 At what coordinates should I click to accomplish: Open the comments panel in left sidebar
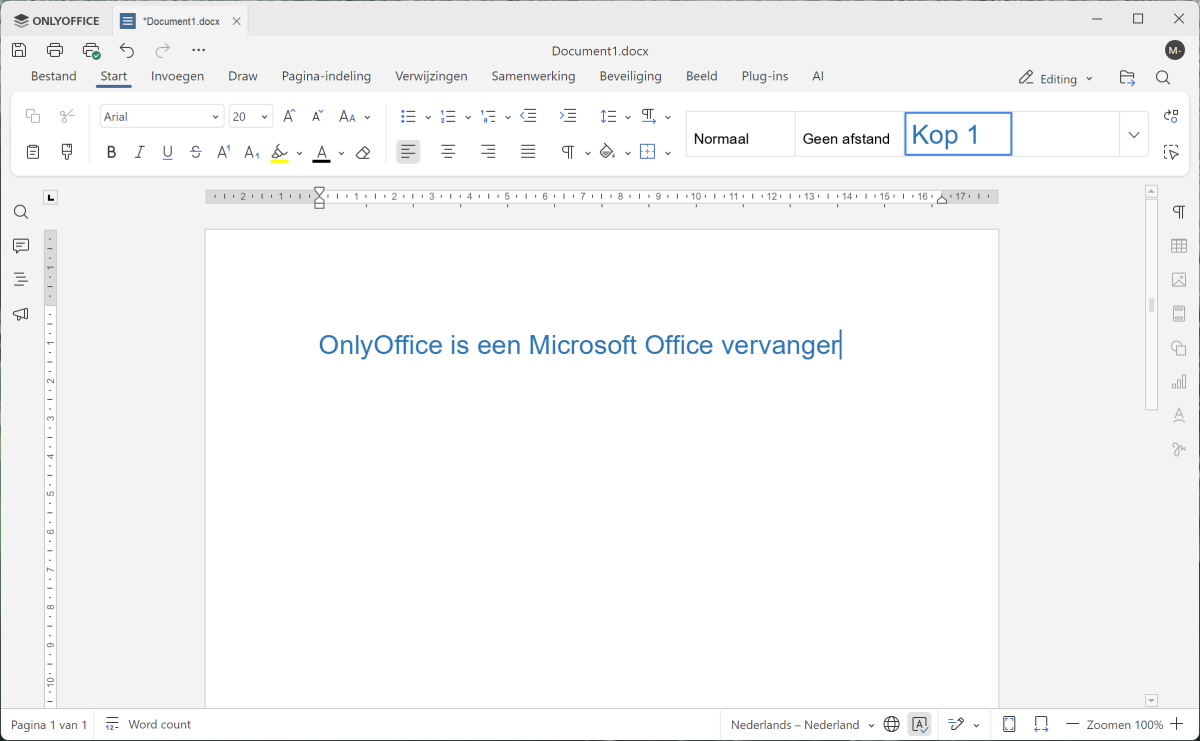coord(21,246)
